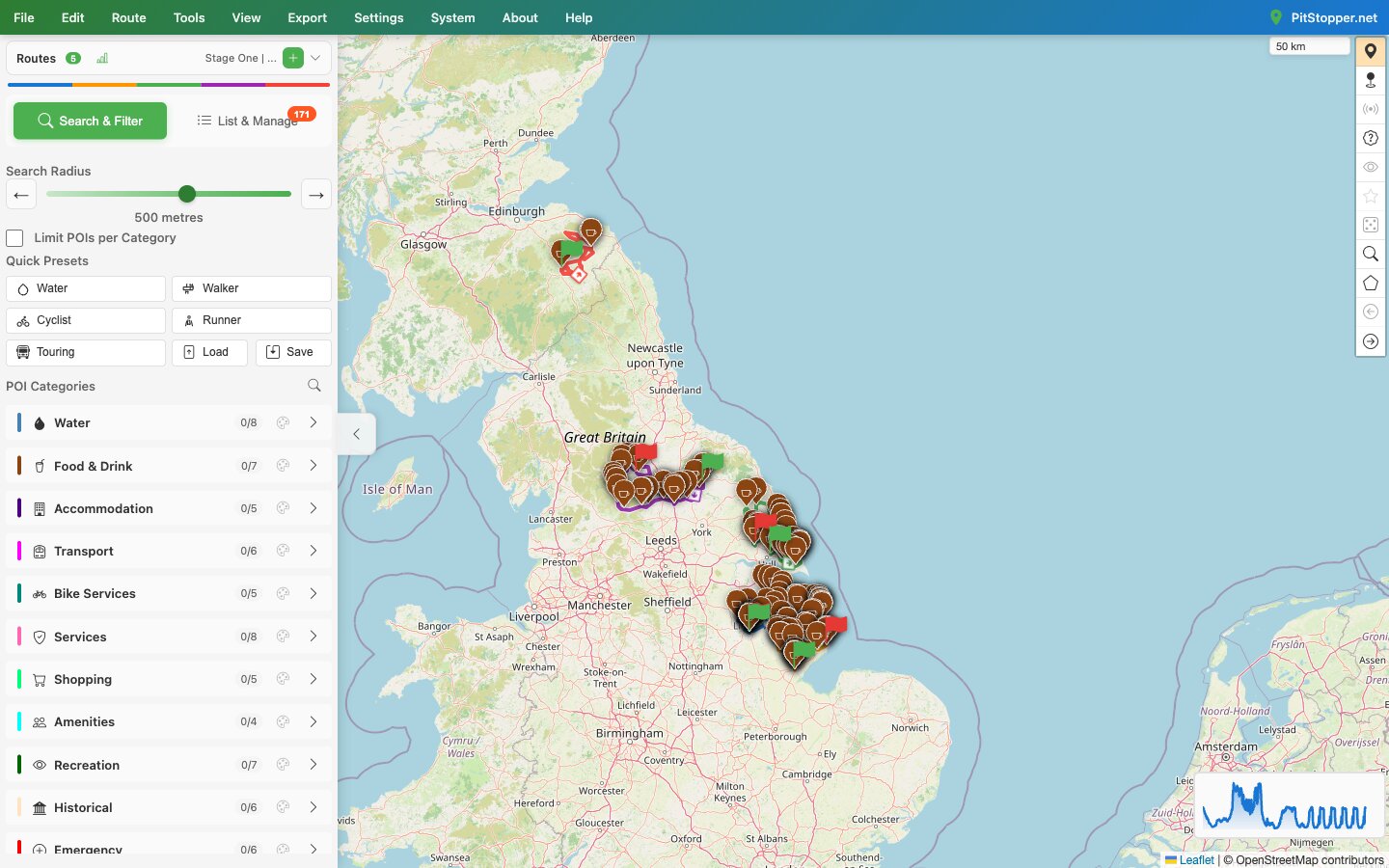
Task: Click the route statistics bar chart icon
Action: (x=102, y=58)
